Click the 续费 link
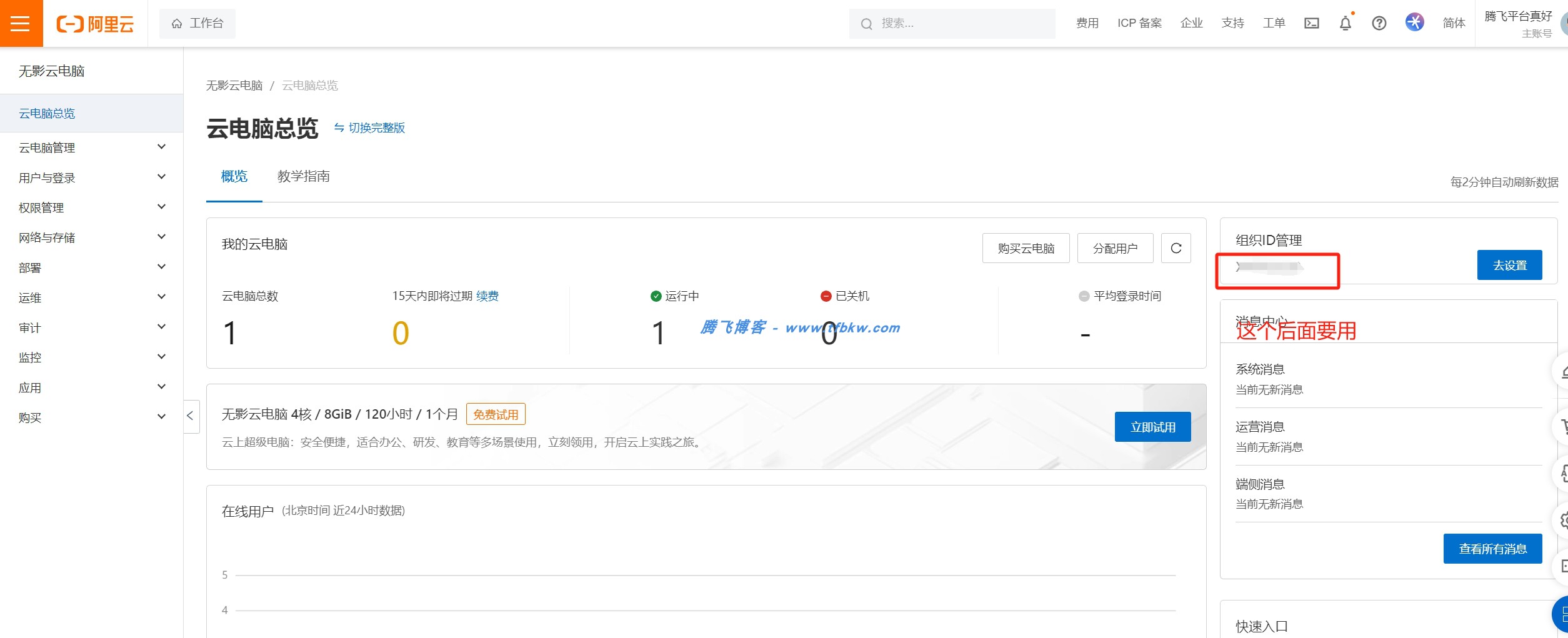This screenshot has height=638, width=1568. pos(487,296)
